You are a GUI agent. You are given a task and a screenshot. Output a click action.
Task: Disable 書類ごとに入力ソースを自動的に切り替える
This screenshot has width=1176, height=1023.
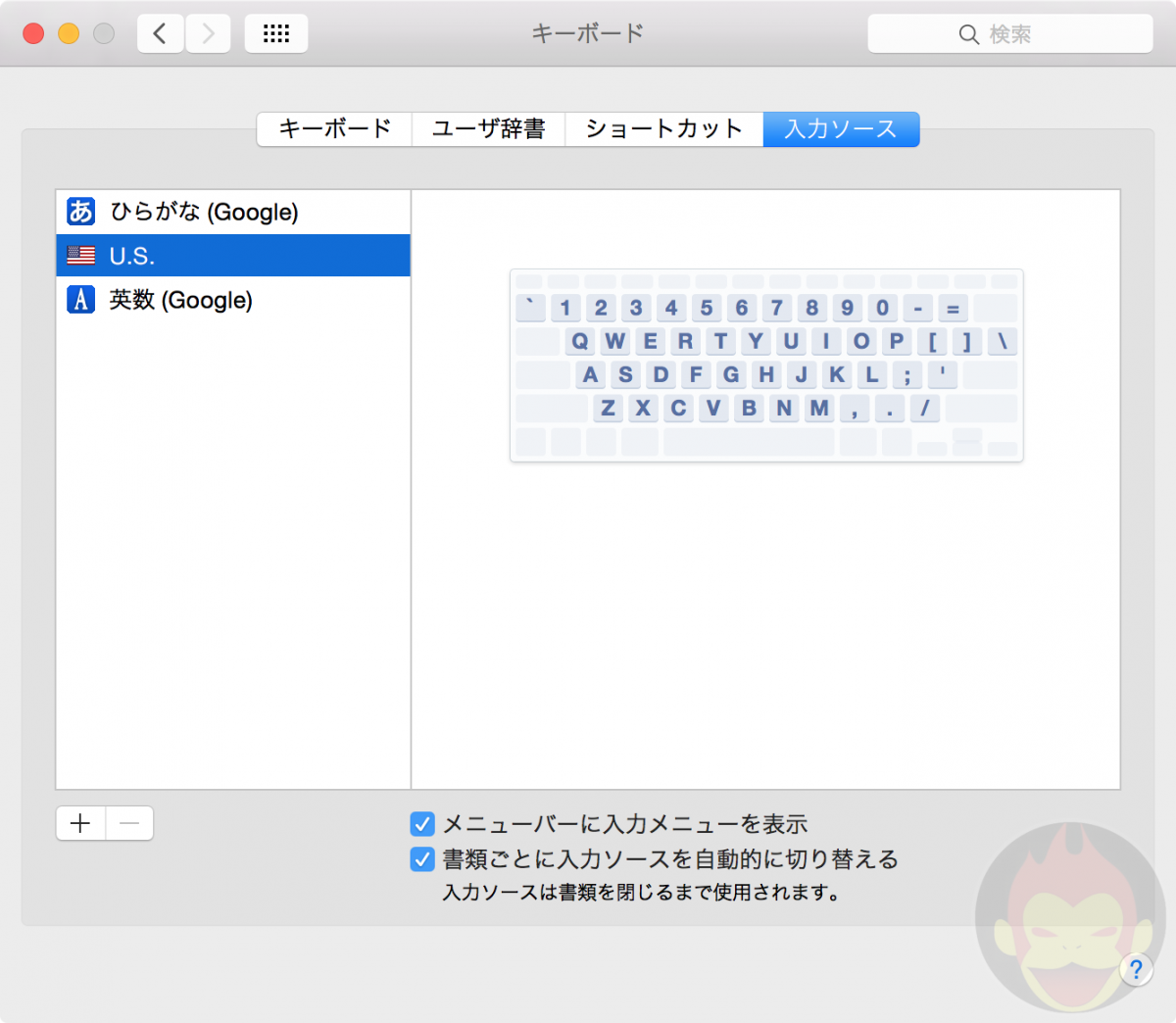point(421,859)
